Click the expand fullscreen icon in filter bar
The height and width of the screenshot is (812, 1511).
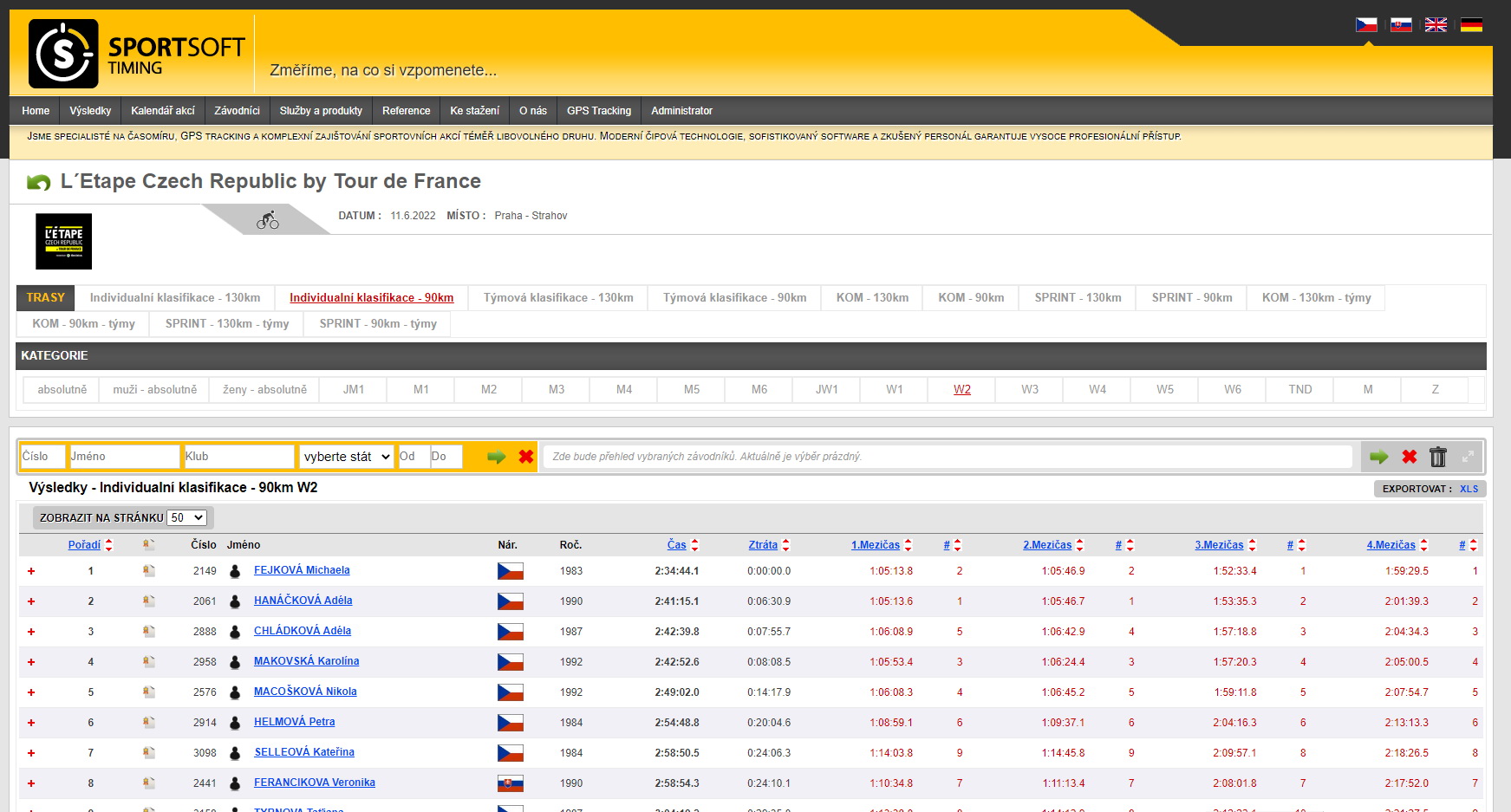point(1468,457)
